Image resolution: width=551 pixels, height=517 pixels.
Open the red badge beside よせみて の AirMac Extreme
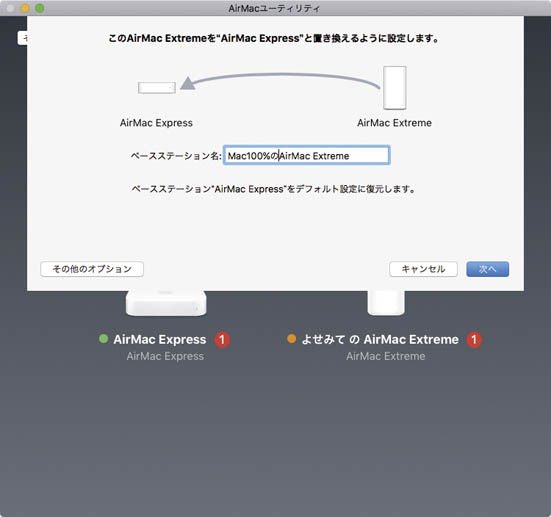[x=474, y=340]
